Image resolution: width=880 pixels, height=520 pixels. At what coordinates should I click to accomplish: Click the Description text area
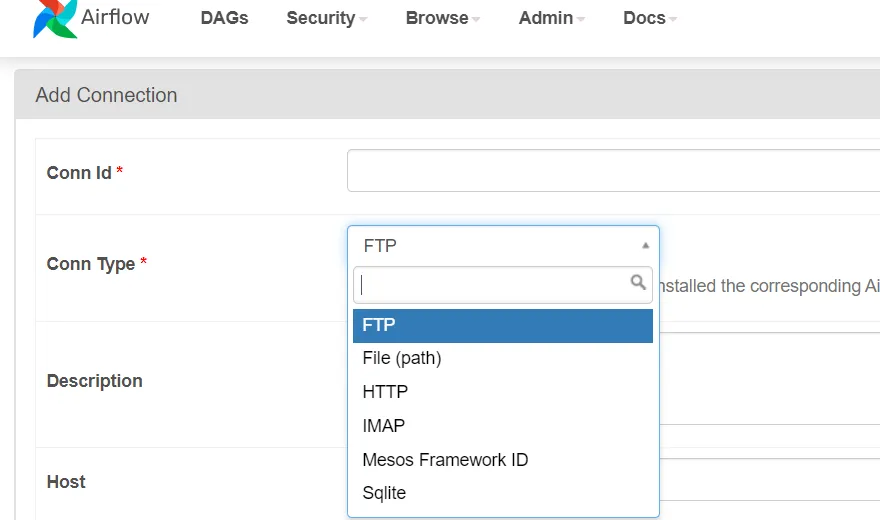pos(769,380)
